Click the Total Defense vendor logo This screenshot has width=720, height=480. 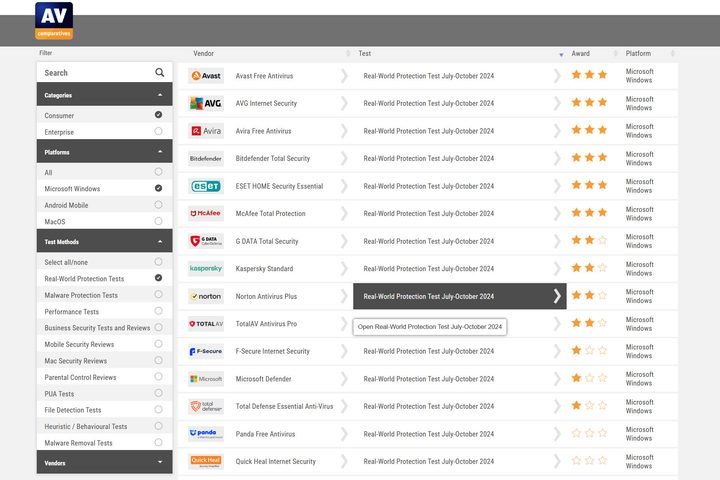[206, 407]
